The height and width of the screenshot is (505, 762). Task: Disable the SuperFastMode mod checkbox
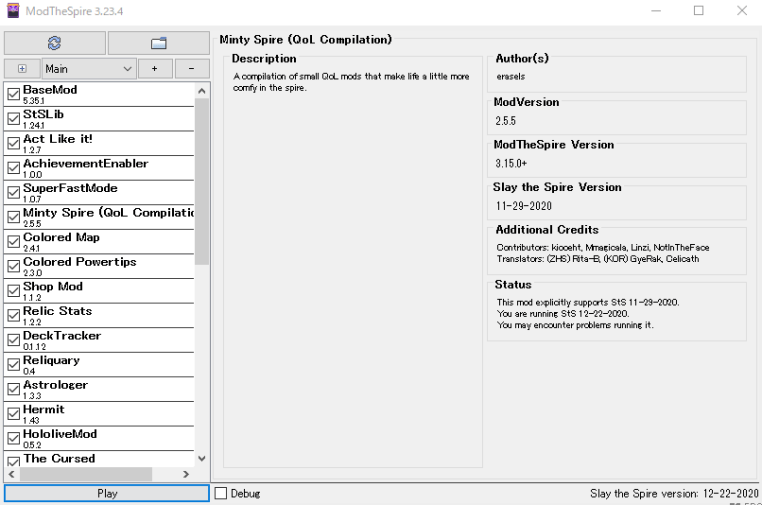[x=14, y=193]
